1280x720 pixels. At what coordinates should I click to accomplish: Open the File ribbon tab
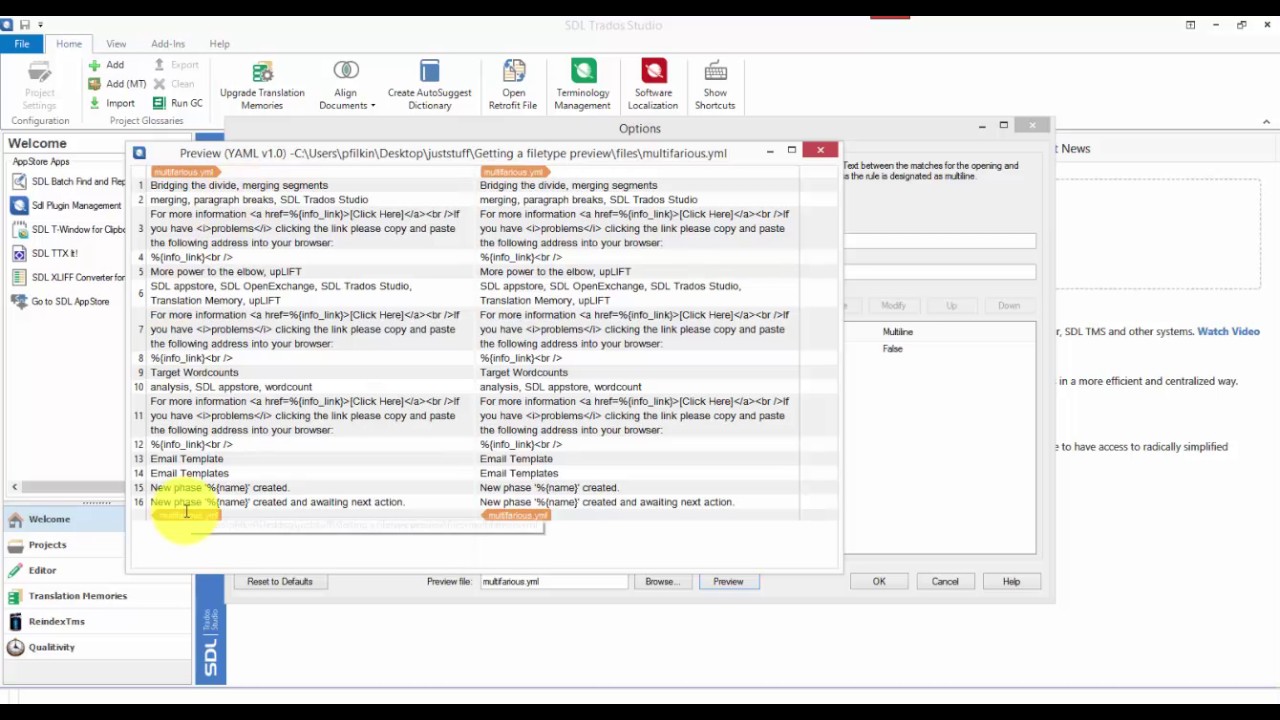click(x=21, y=44)
